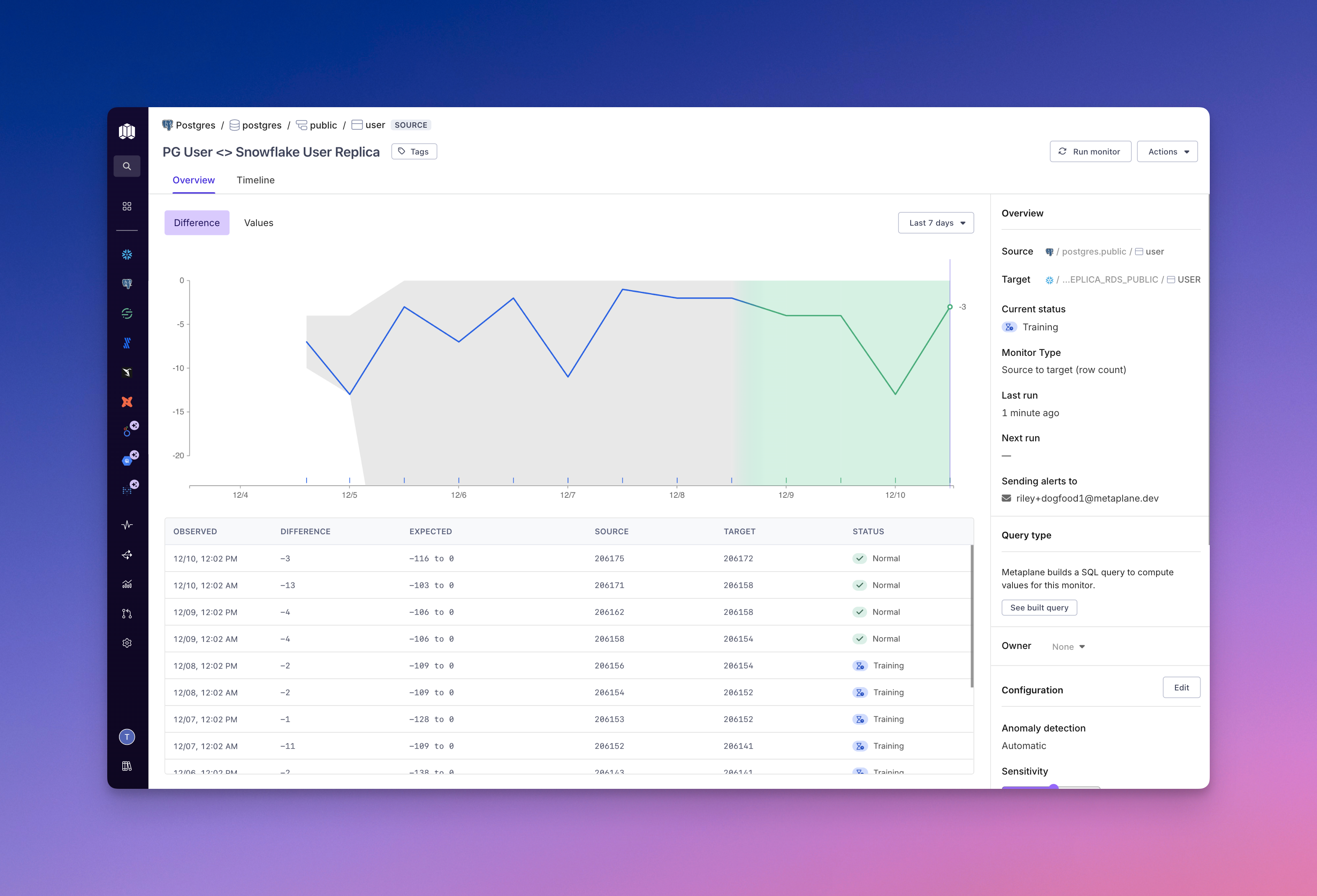The width and height of the screenshot is (1317, 896).
Task: Click the row observed 12/08, 12:02 AM
Action: [x=568, y=693]
